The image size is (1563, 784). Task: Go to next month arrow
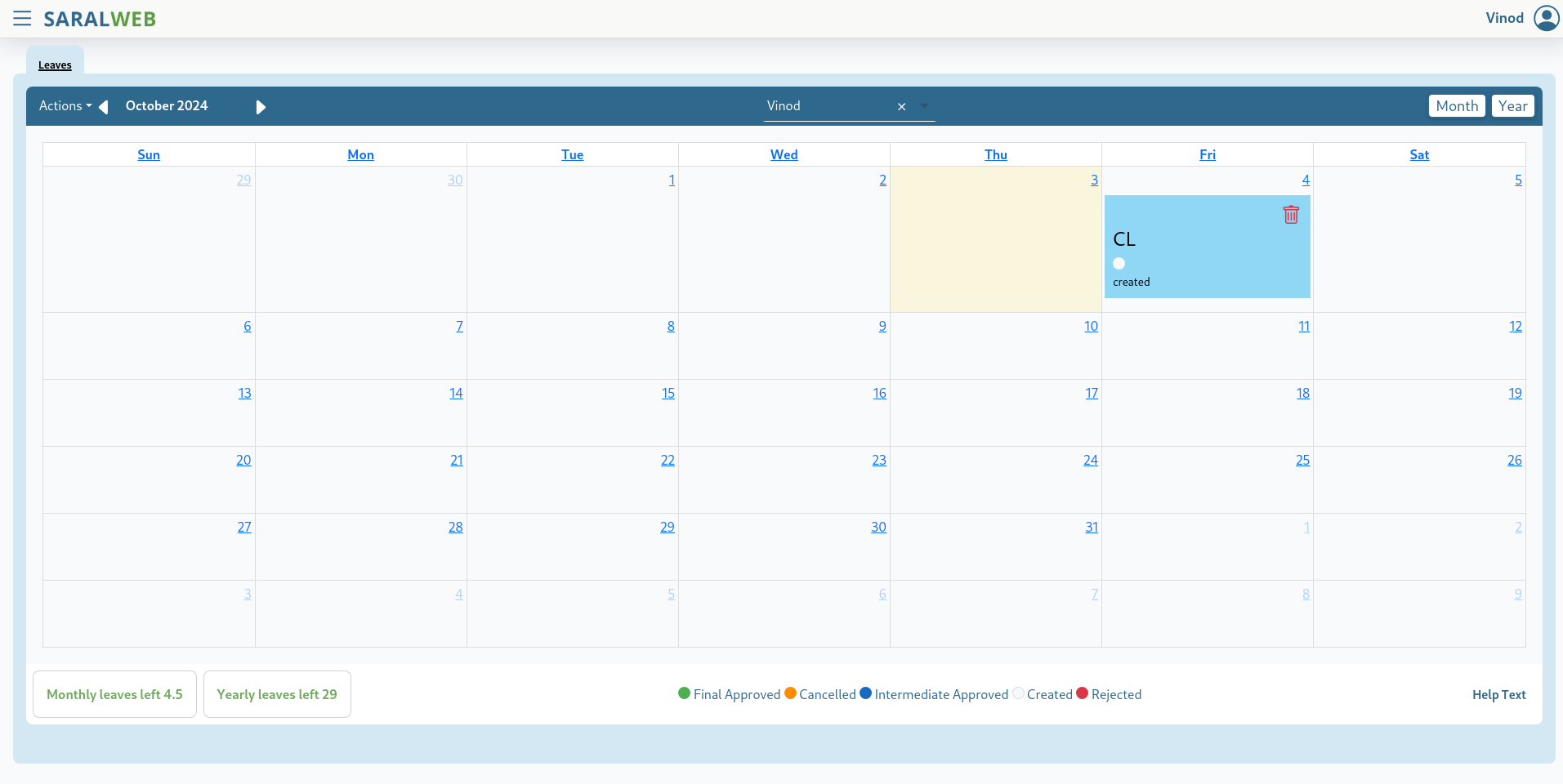point(261,107)
